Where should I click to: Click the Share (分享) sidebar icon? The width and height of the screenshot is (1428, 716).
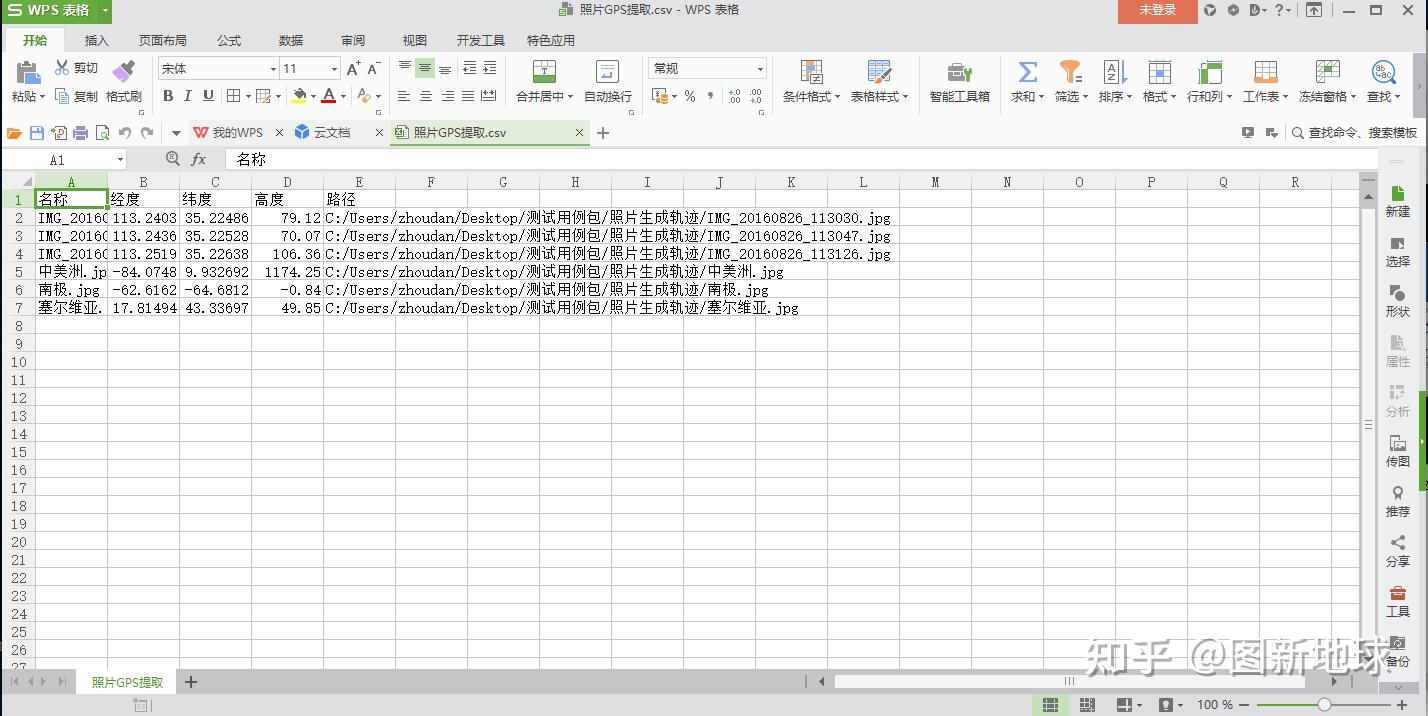tap(1398, 550)
